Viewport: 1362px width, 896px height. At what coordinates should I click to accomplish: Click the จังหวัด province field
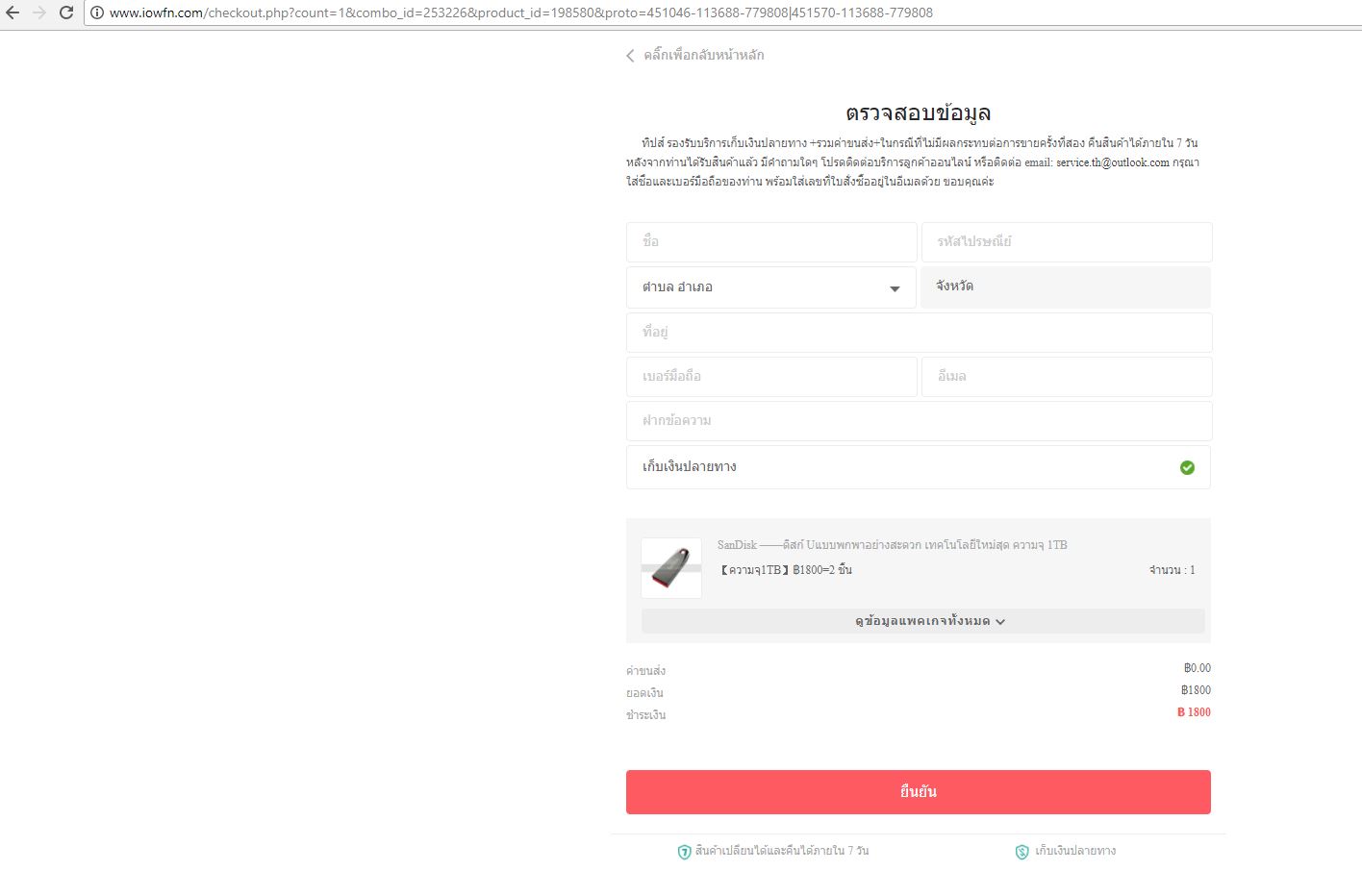click(1066, 287)
